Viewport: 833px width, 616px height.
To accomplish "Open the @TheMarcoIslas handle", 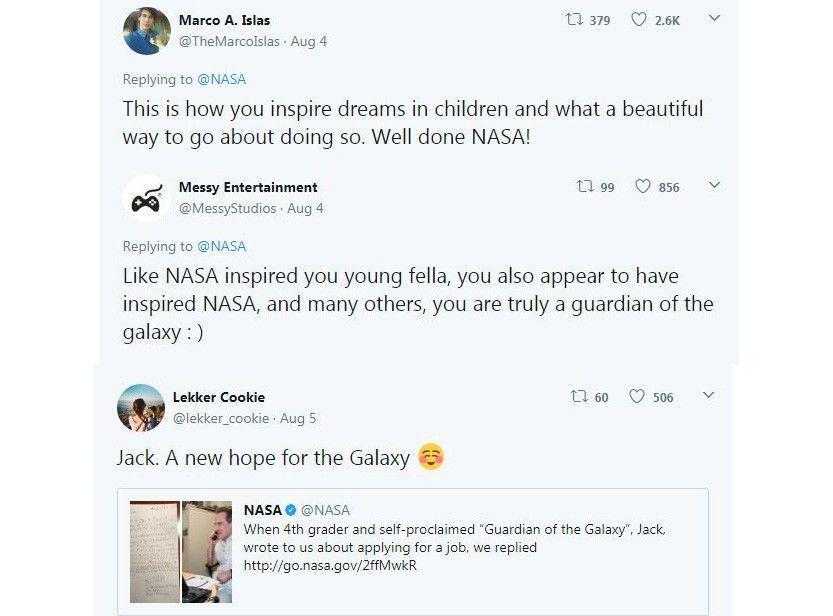I will (x=229, y=41).
